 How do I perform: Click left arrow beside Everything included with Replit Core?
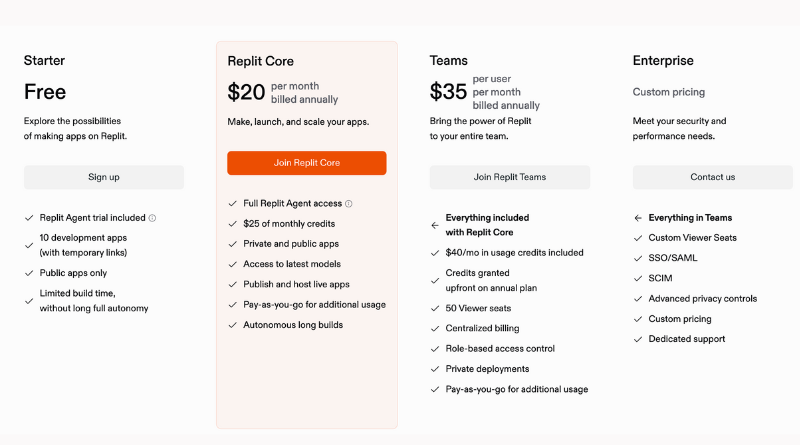(x=434, y=225)
